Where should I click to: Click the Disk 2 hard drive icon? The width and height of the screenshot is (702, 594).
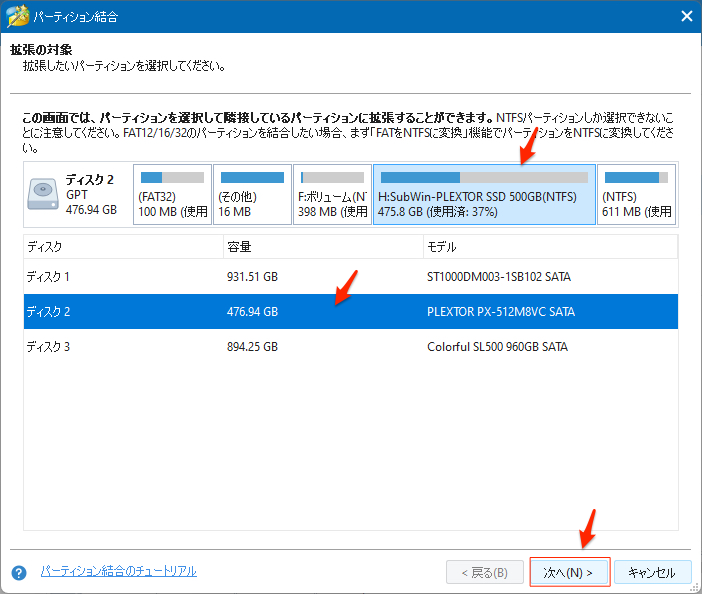[x=44, y=194]
